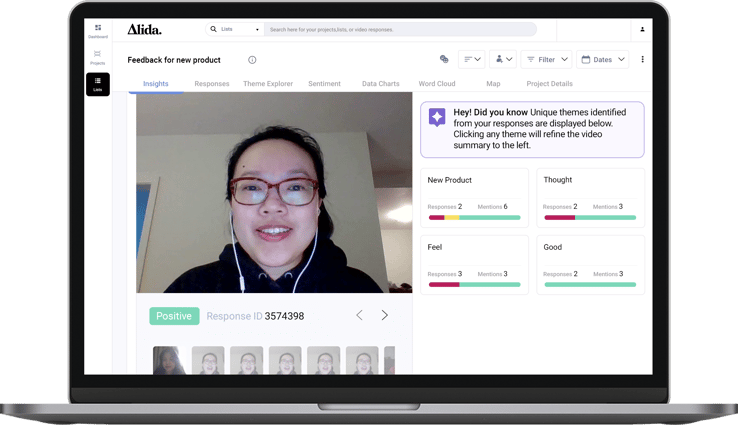738x425 pixels.
Task: Click the Thought theme sentiment bar
Action: click(x=590, y=217)
